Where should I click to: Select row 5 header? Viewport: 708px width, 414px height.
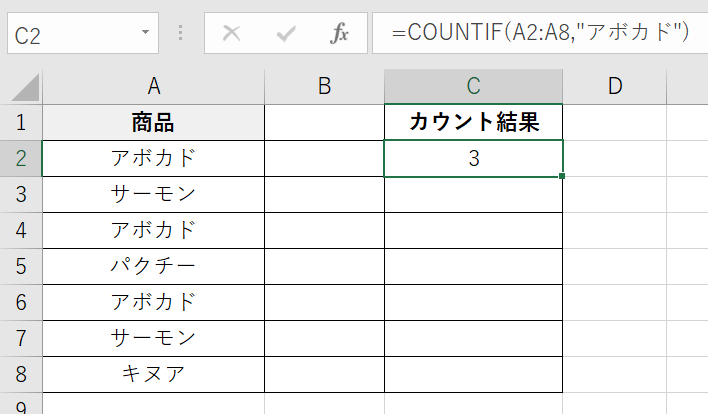(21, 267)
